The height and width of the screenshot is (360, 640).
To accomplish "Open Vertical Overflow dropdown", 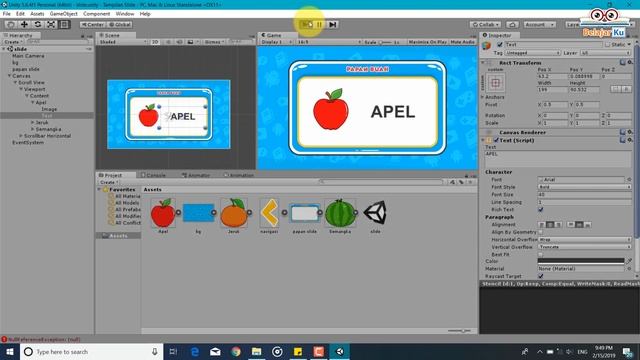I will point(584,247).
